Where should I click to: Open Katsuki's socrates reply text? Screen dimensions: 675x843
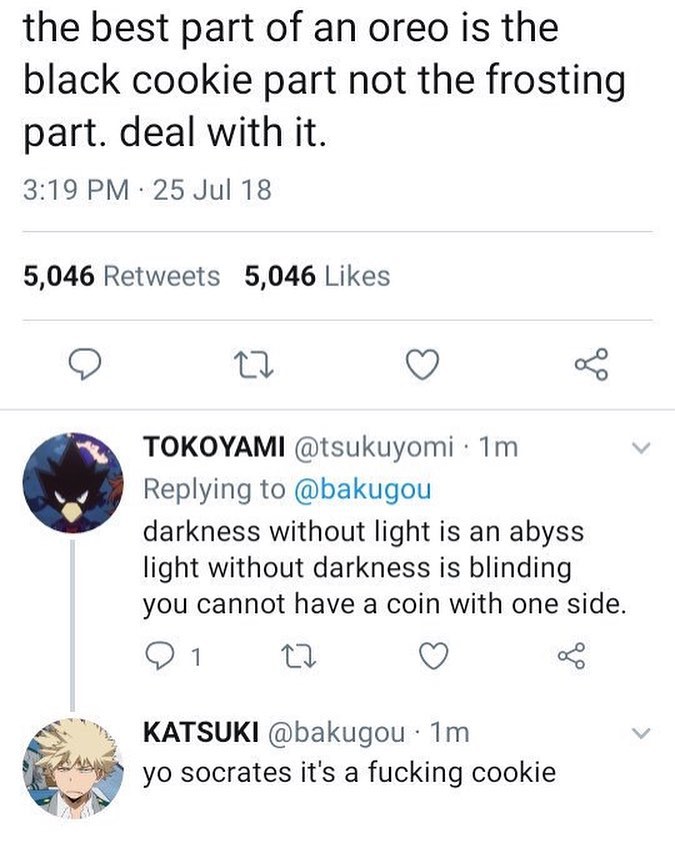[x=349, y=772]
